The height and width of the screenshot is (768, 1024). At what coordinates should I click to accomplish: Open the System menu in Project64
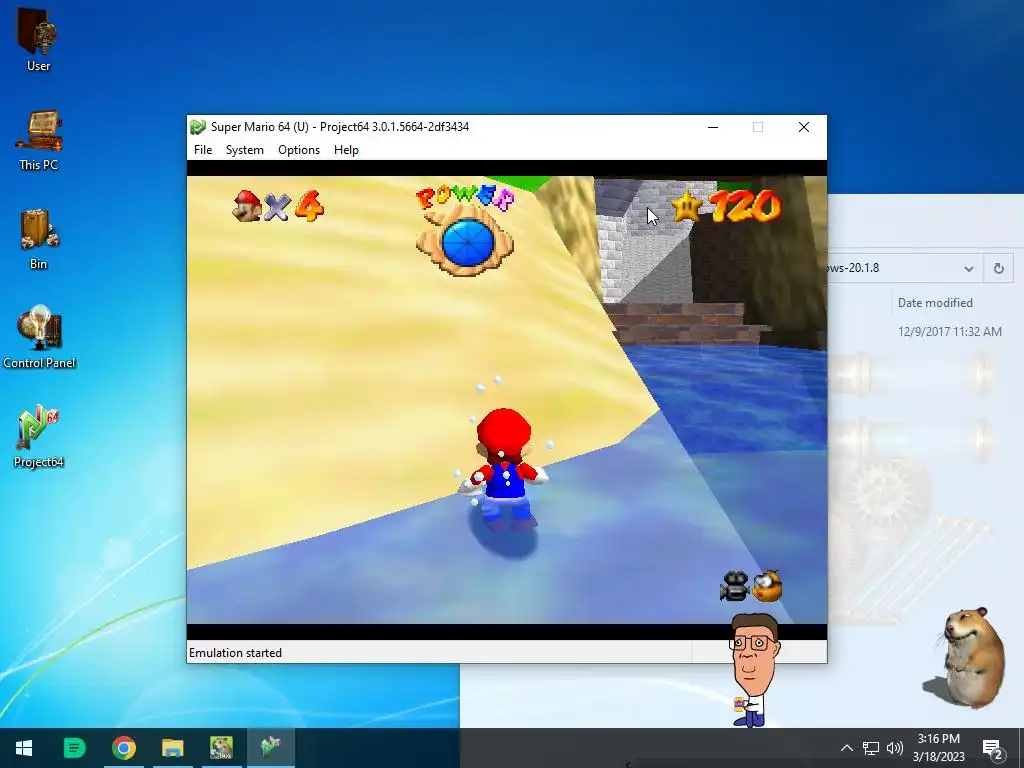pos(245,150)
